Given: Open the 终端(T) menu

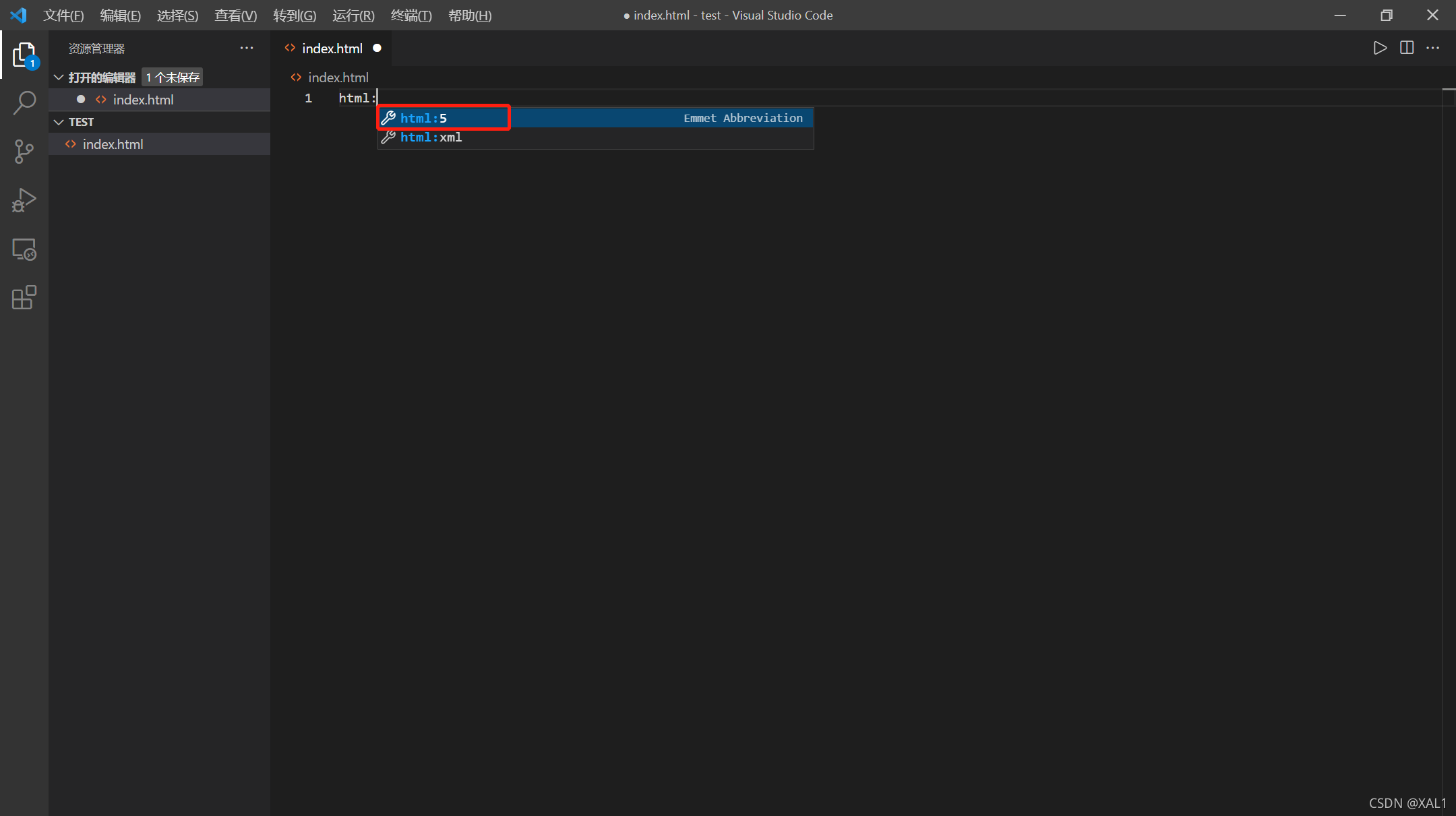Looking at the screenshot, I should (411, 15).
